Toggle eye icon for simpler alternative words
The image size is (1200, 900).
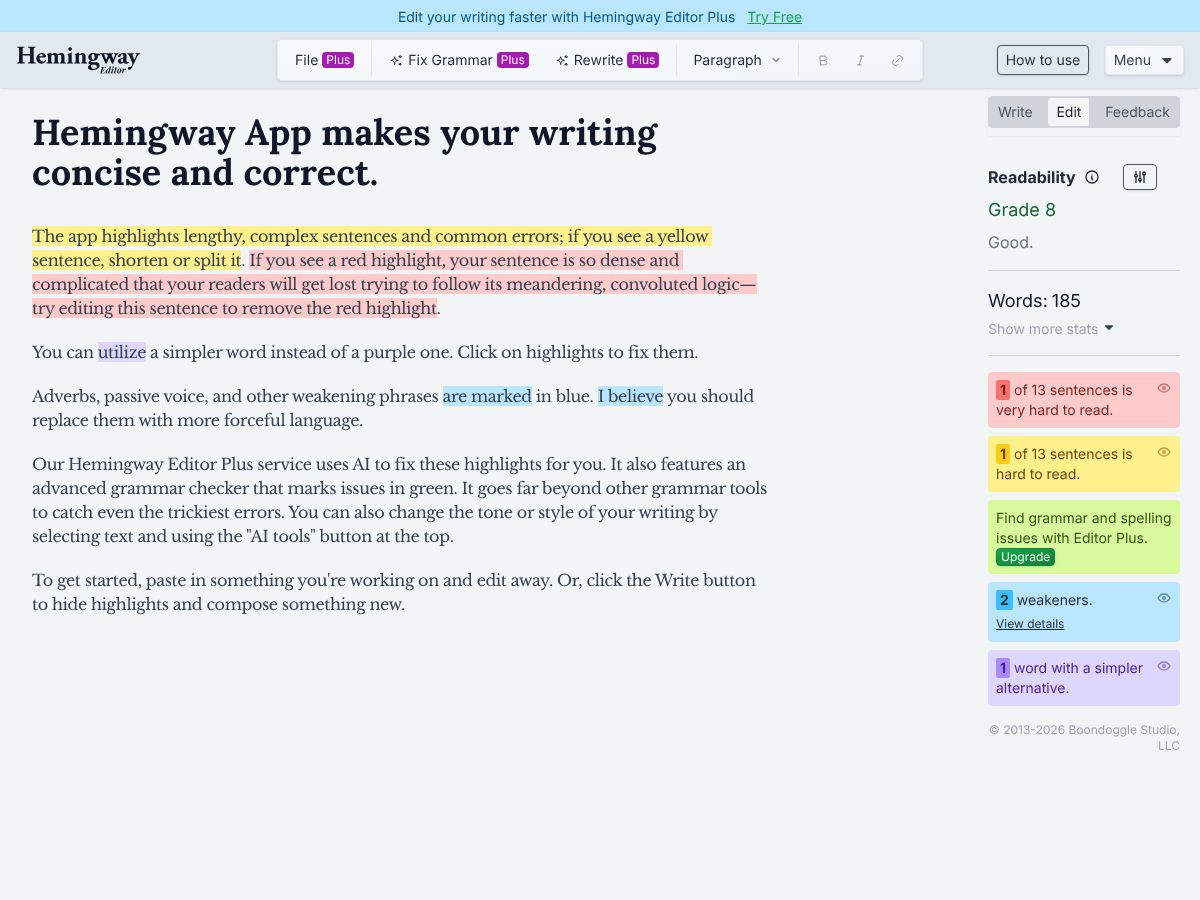[x=1164, y=666]
